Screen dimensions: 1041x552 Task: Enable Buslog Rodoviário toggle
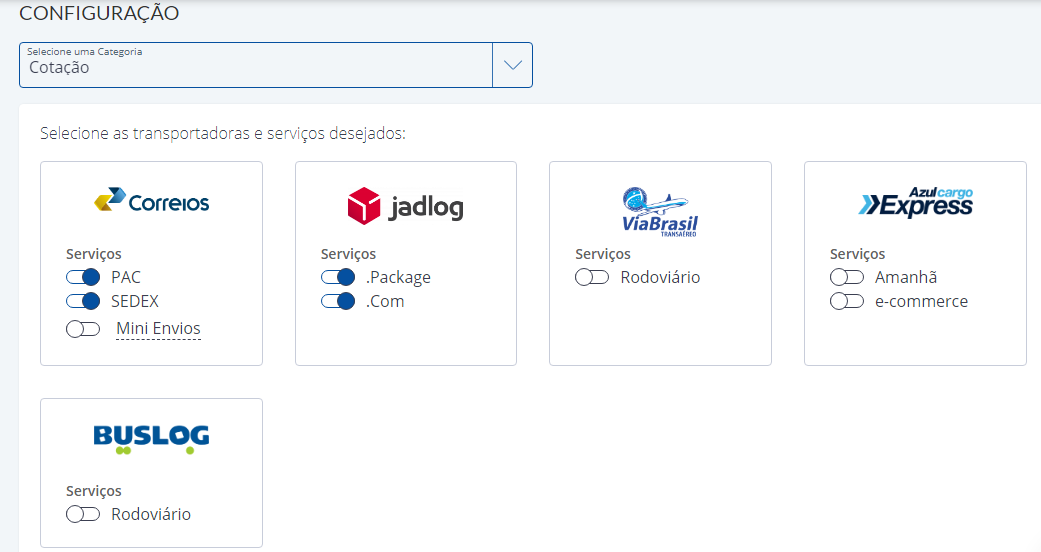(83, 514)
